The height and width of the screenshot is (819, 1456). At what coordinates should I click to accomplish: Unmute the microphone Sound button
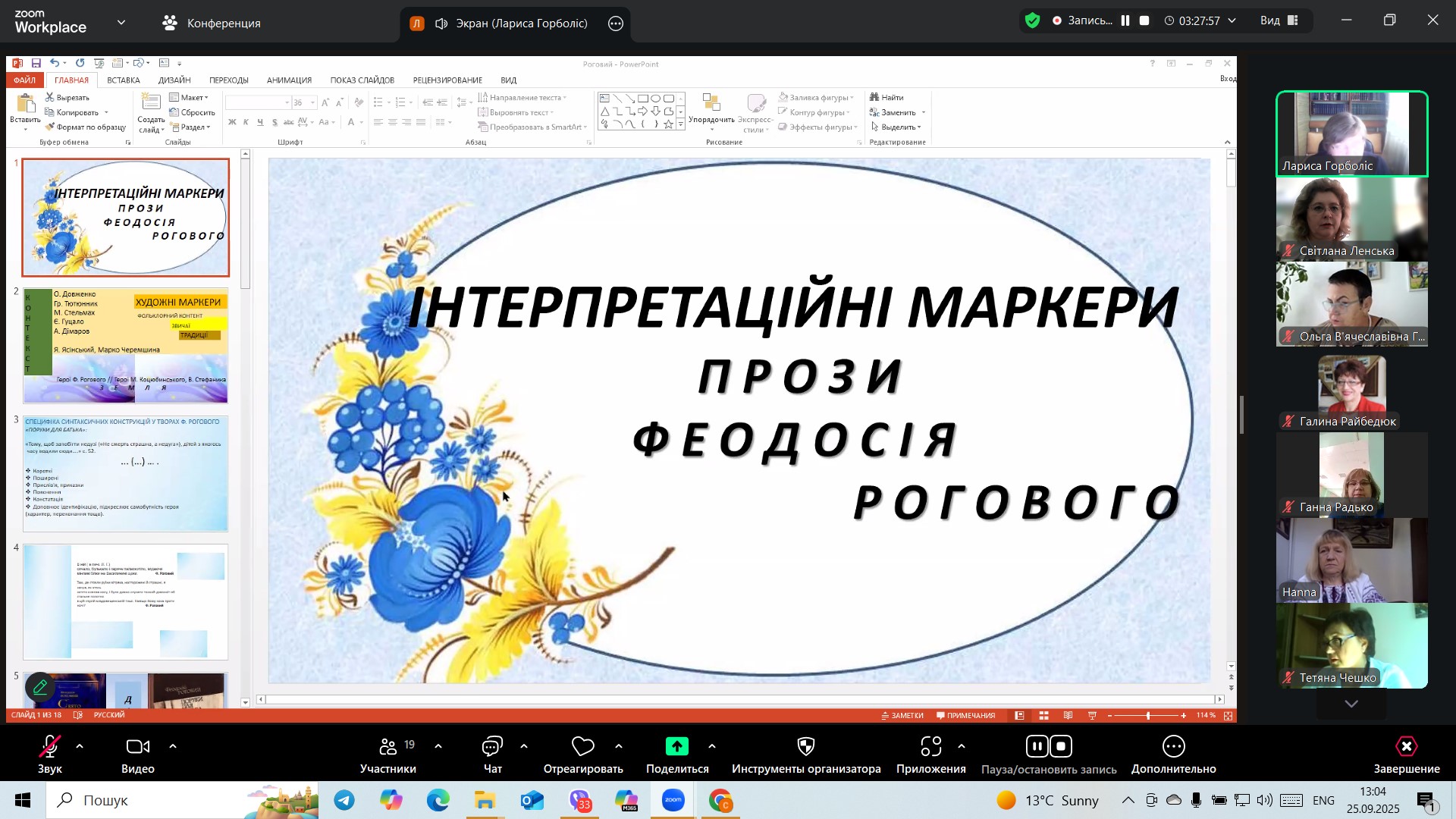(50, 748)
